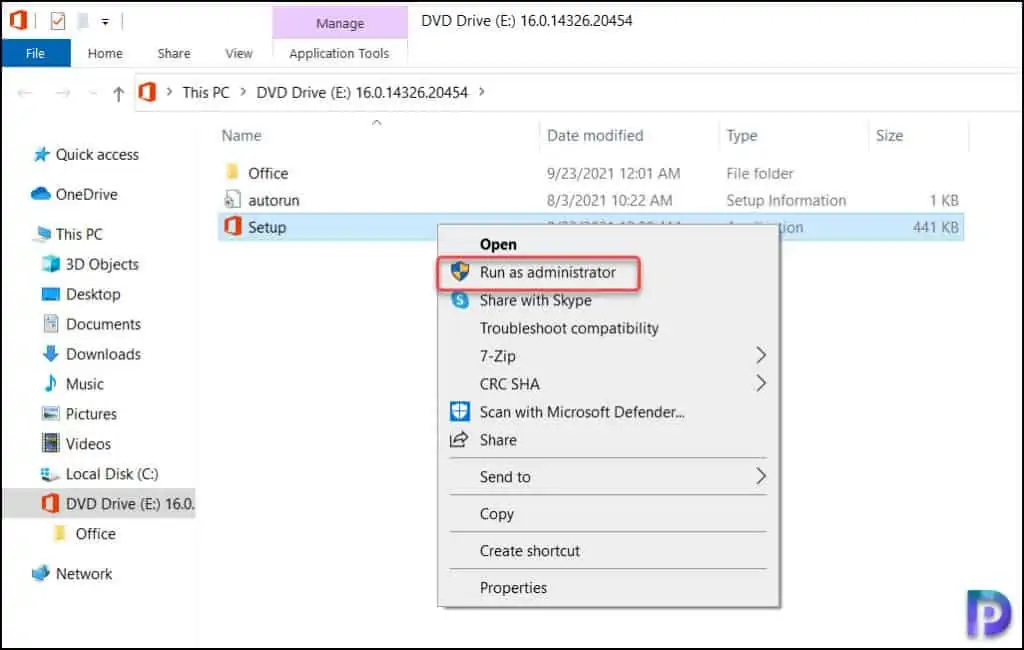Click DVD Drive (E:) breadcrumb in address bar
1024x650 pixels.
point(362,92)
